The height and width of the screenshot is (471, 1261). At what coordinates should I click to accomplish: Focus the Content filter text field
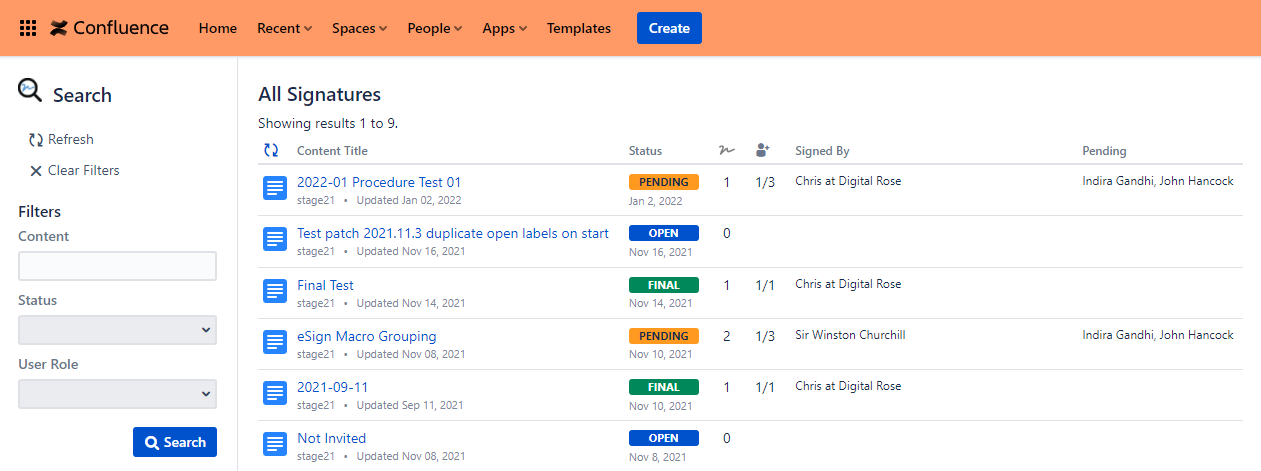pos(117,266)
